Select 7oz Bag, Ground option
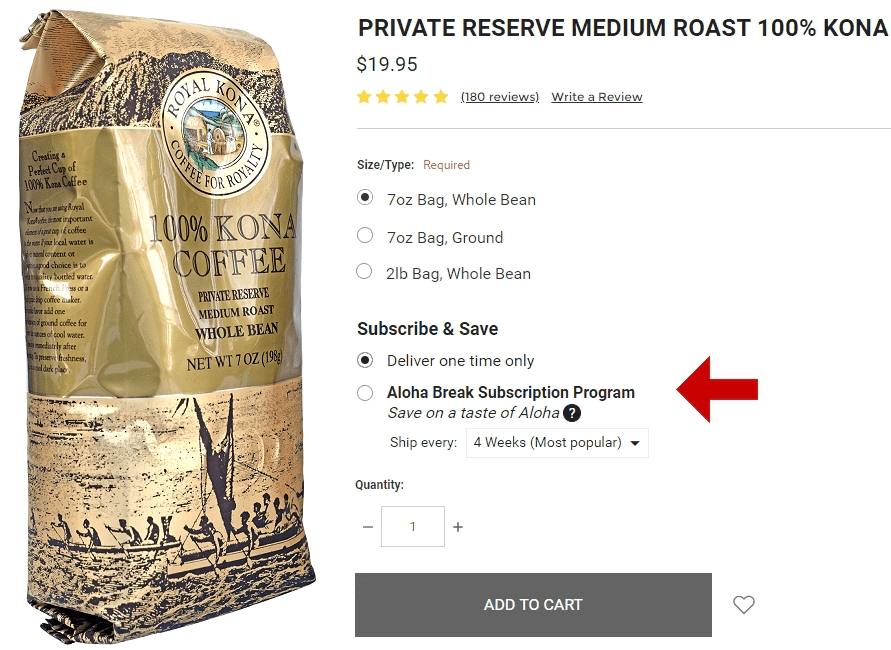 (x=365, y=235)
